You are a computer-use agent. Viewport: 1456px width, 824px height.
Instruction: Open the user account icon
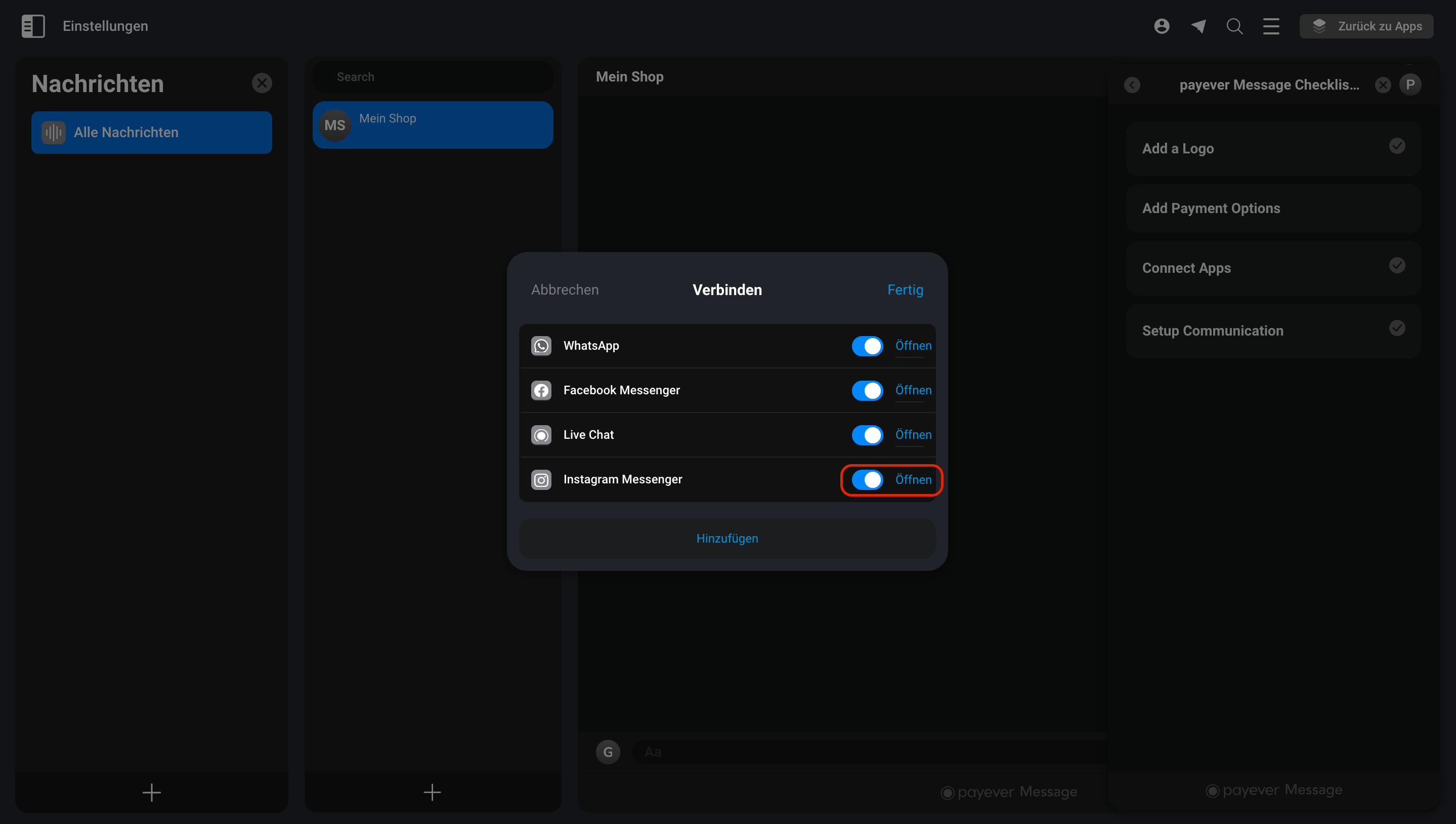1161,26
